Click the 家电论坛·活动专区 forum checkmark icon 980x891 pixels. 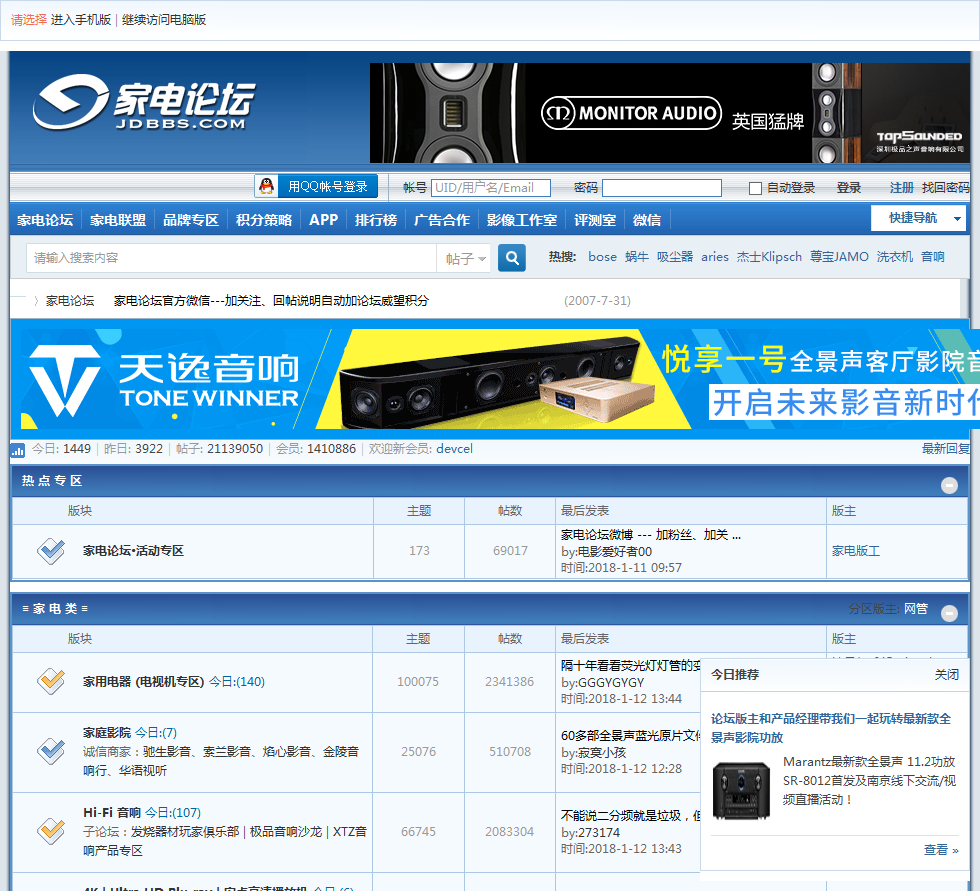[51, 551]
